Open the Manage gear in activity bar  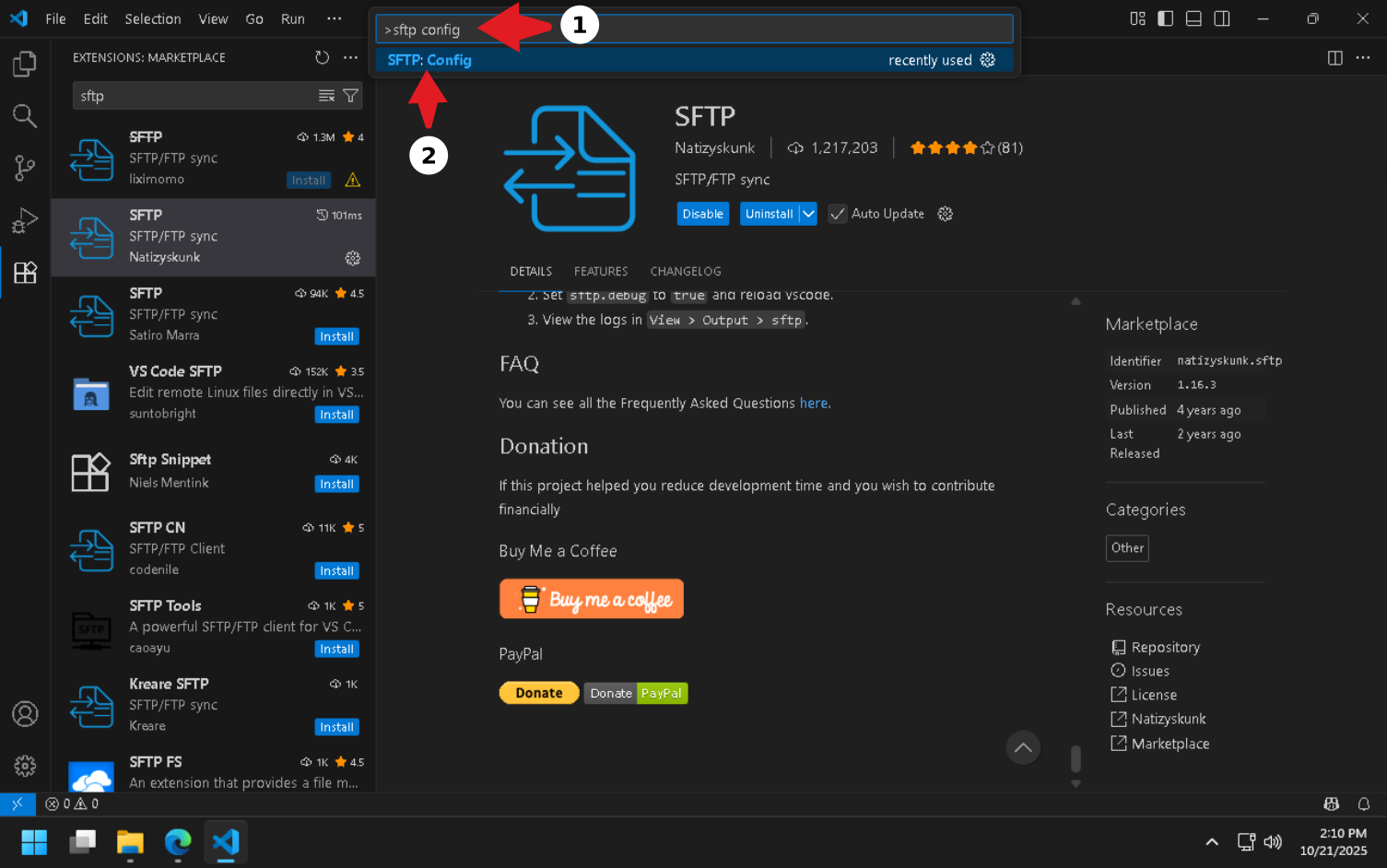click(25, 766)
